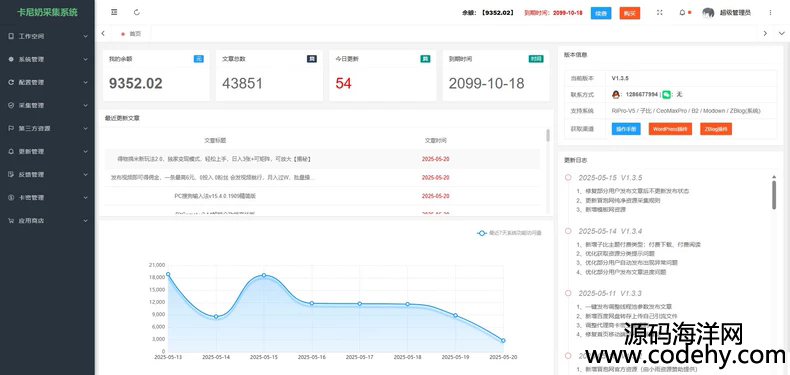Expand the 配置管理 menu chevron
Screen dimensions: 790x375
tap(86, 82)
